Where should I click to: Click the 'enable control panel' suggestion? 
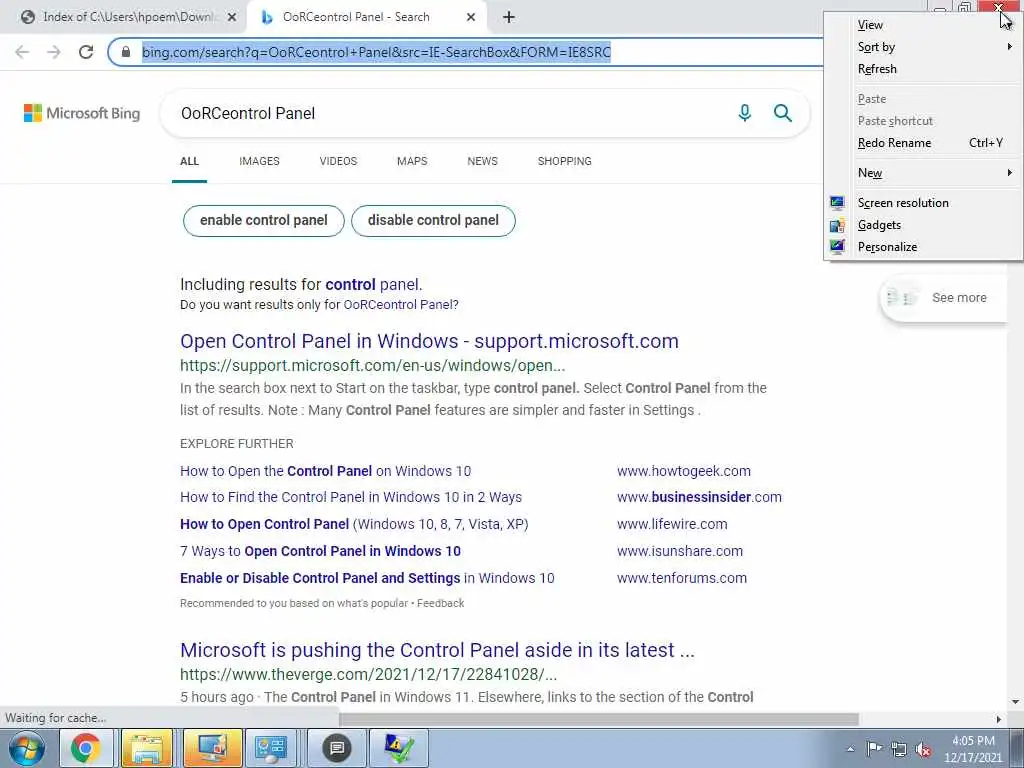tap(264, 221)
